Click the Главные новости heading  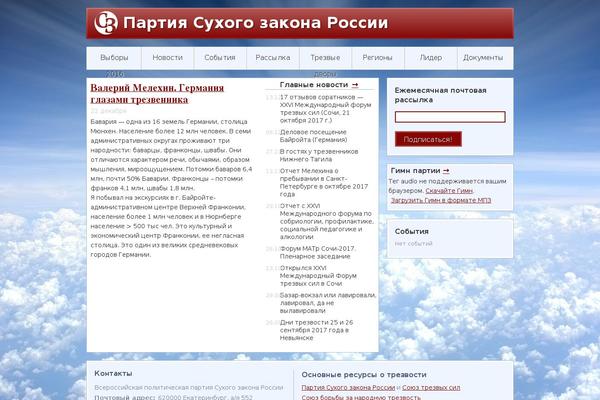tap(314, 85)
